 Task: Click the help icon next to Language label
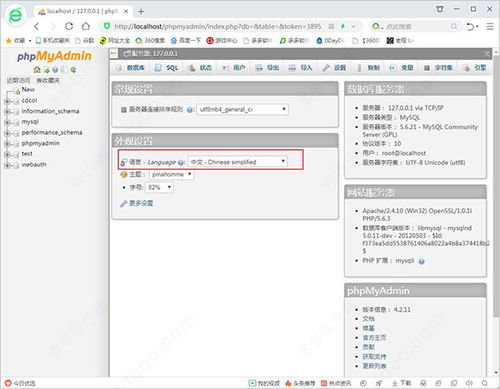coord(181,163)
